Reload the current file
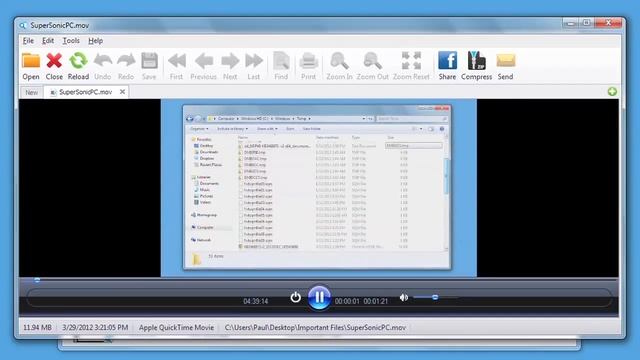640x360 pixels. (x=78, y=66)
